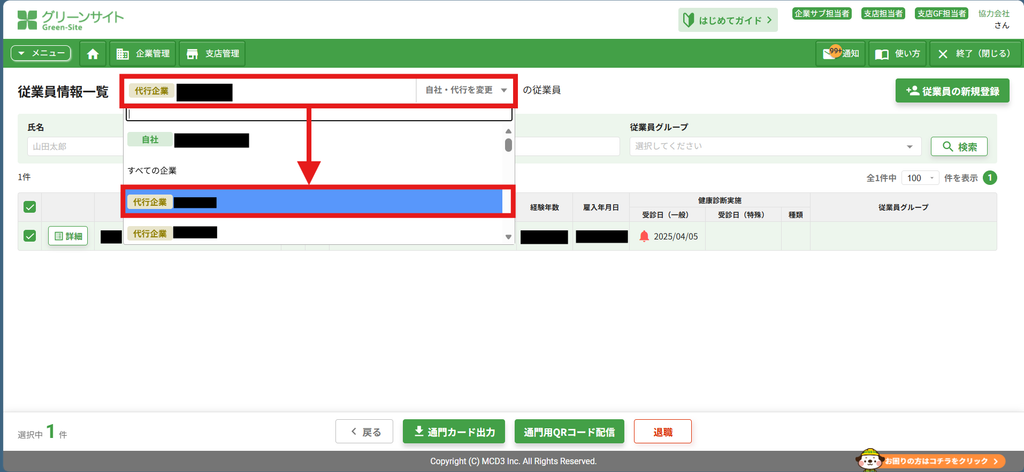Image resolution: width=1024 pixels, height=472 pixels.
Task: Click the helper mascot support banner
Action: (934, 460)
